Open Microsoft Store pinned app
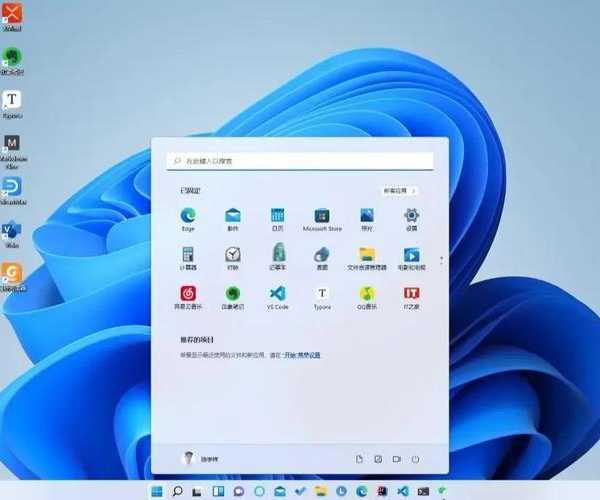The image size is (600, 500). coord(322,216)
